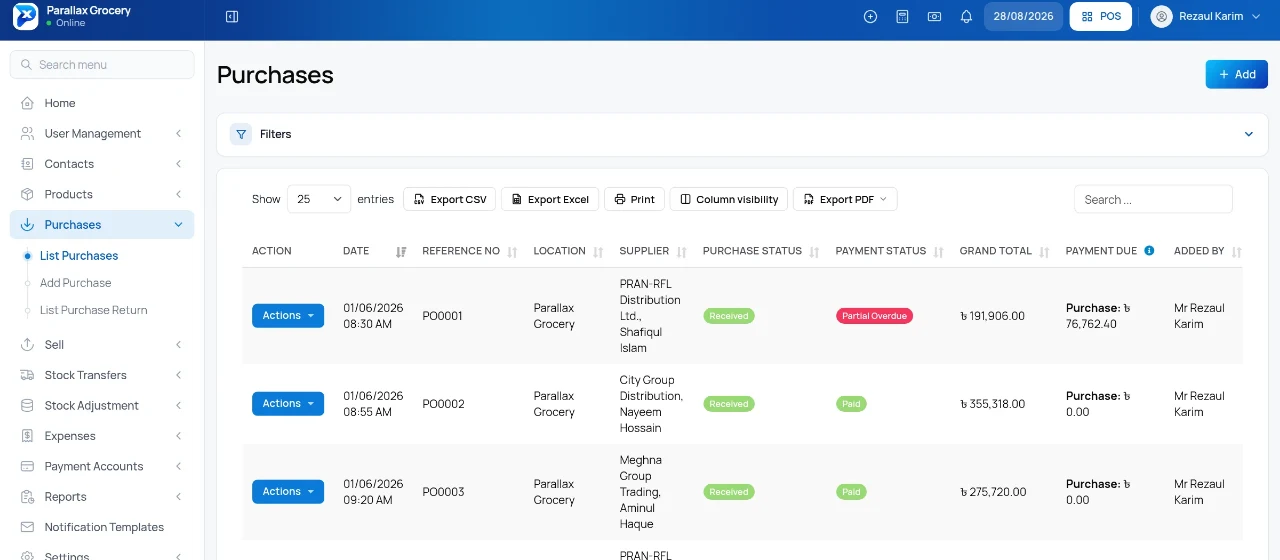Open the calculator icon in the header
The height and width of the screenshot is (560, 1280).
click(x=902, y=17)
